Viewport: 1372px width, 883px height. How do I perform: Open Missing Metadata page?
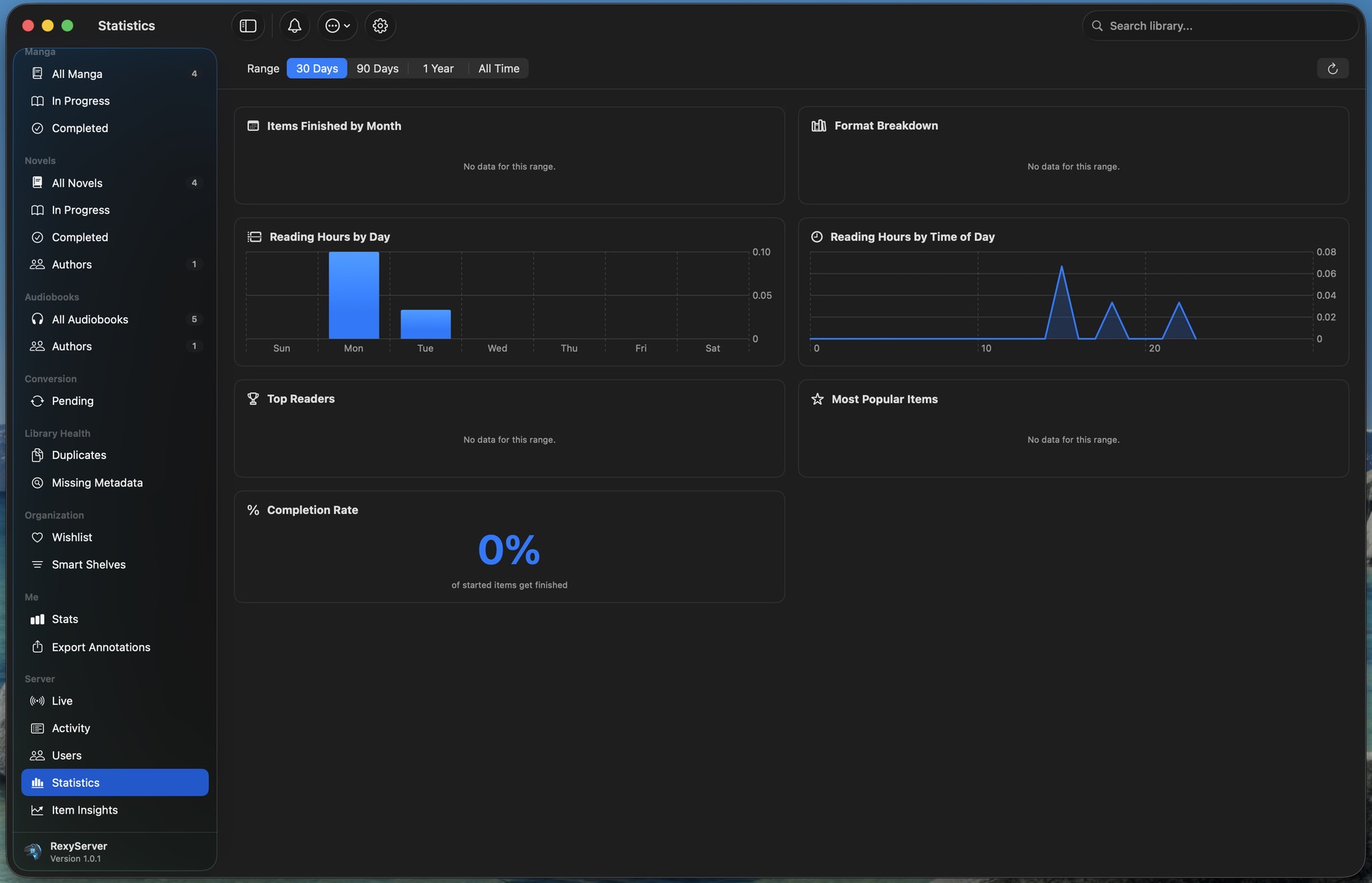114,483
